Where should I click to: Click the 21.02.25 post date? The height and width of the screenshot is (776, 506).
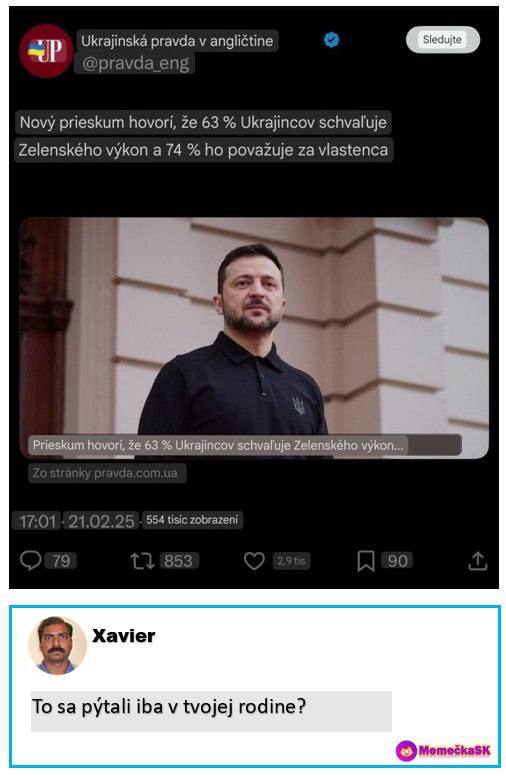click(101, 521)
